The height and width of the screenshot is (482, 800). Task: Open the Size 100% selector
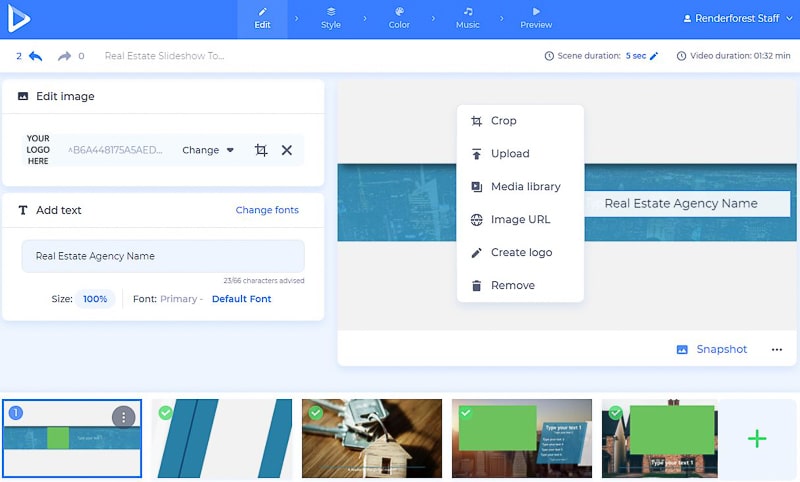(x=95, y=299)
